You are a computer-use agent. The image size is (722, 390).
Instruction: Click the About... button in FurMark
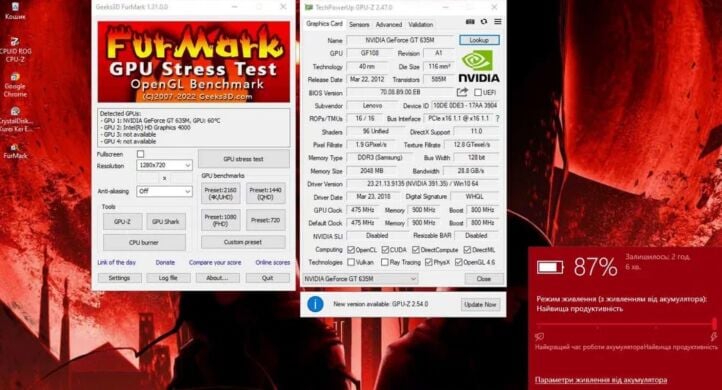pos(217,278)
